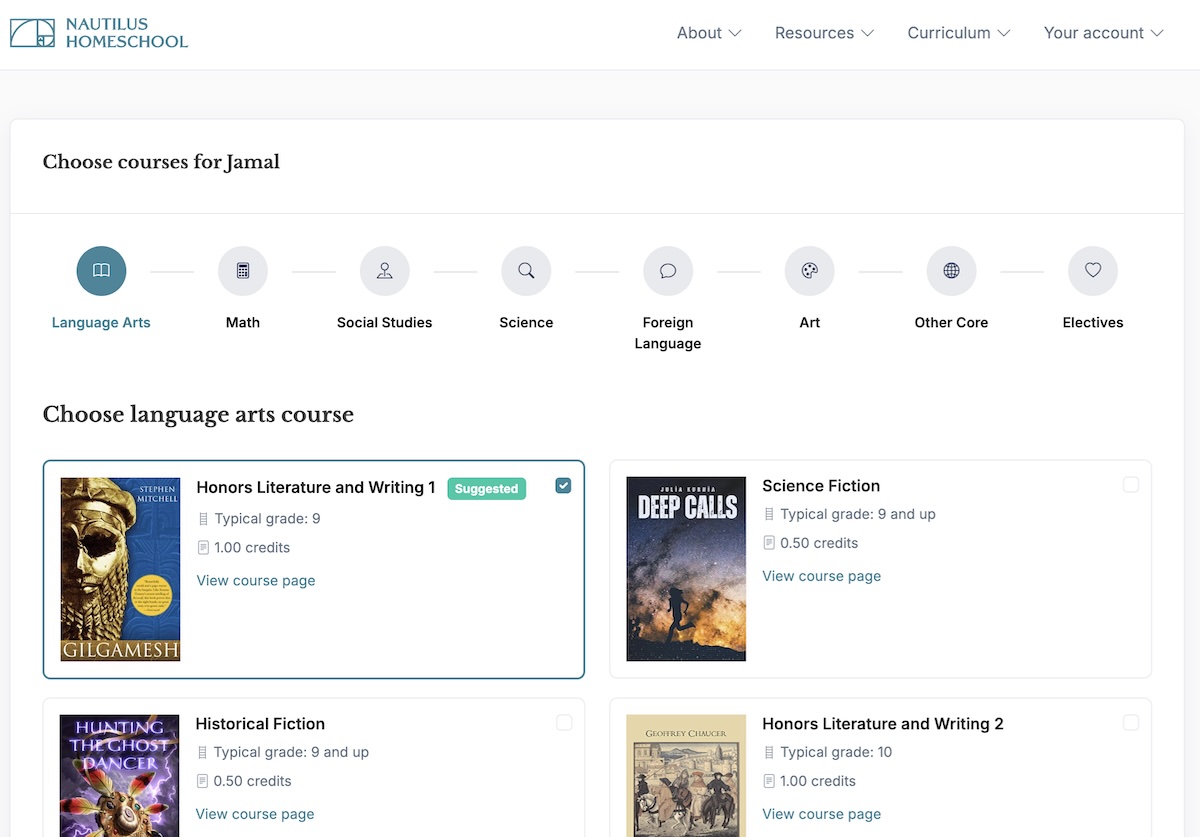Click credits icon on Historical Fiction card
The width and height of the screenshot is (1200, 837).
point(202,781)
